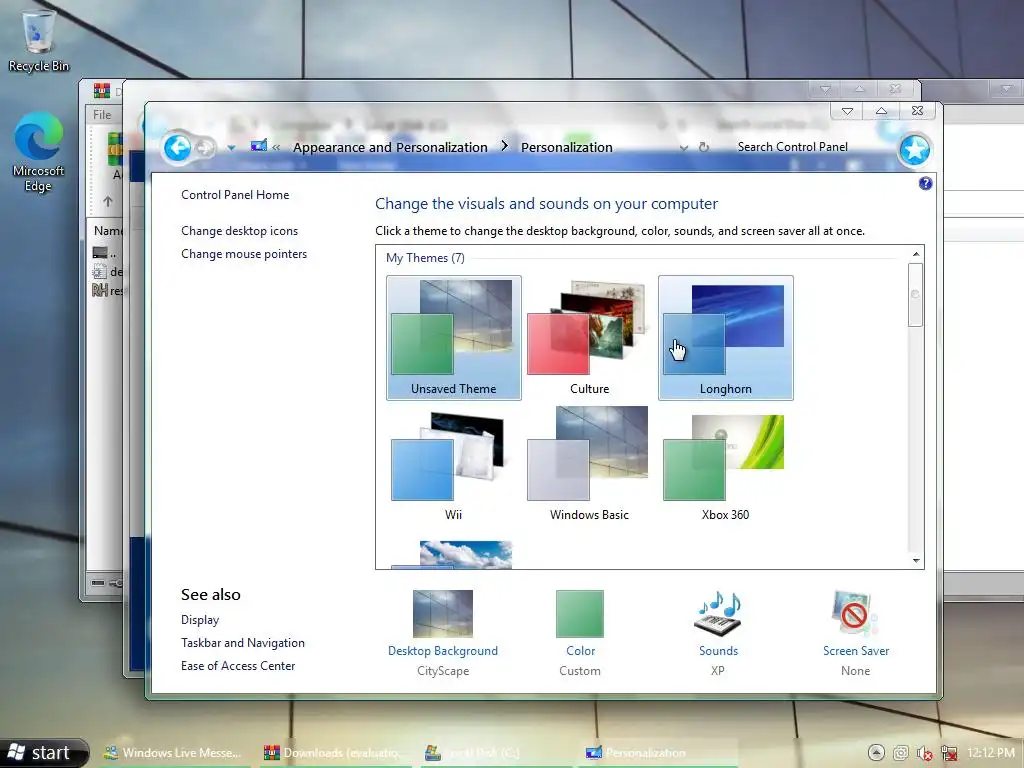Image resolution: width=1024 pixels, height=768 pixels.
Task: Open the start menu
Action: pyautogui.click(x=43, y=753)
